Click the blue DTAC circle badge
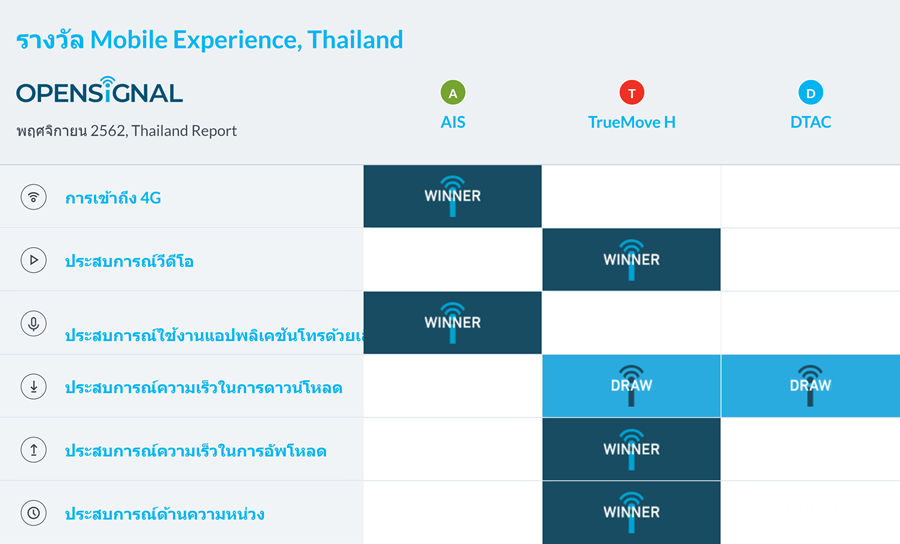The width and height of the screenshot is (900, 544). [x=810, y=93]
